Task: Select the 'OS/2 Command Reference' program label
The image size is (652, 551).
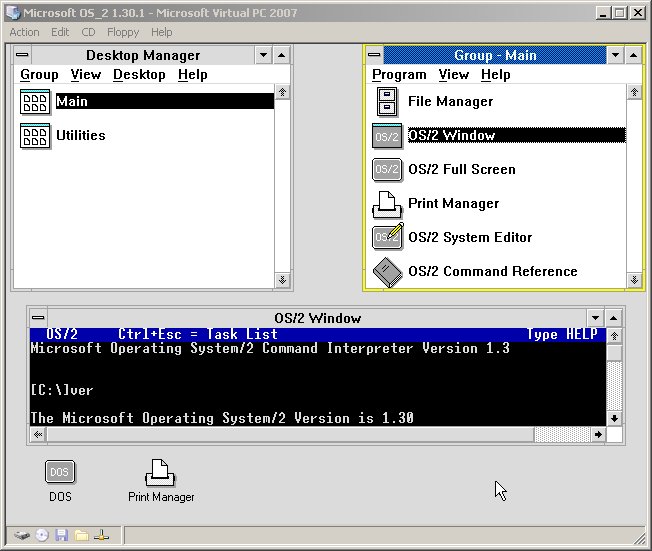Action: point(493,272)
